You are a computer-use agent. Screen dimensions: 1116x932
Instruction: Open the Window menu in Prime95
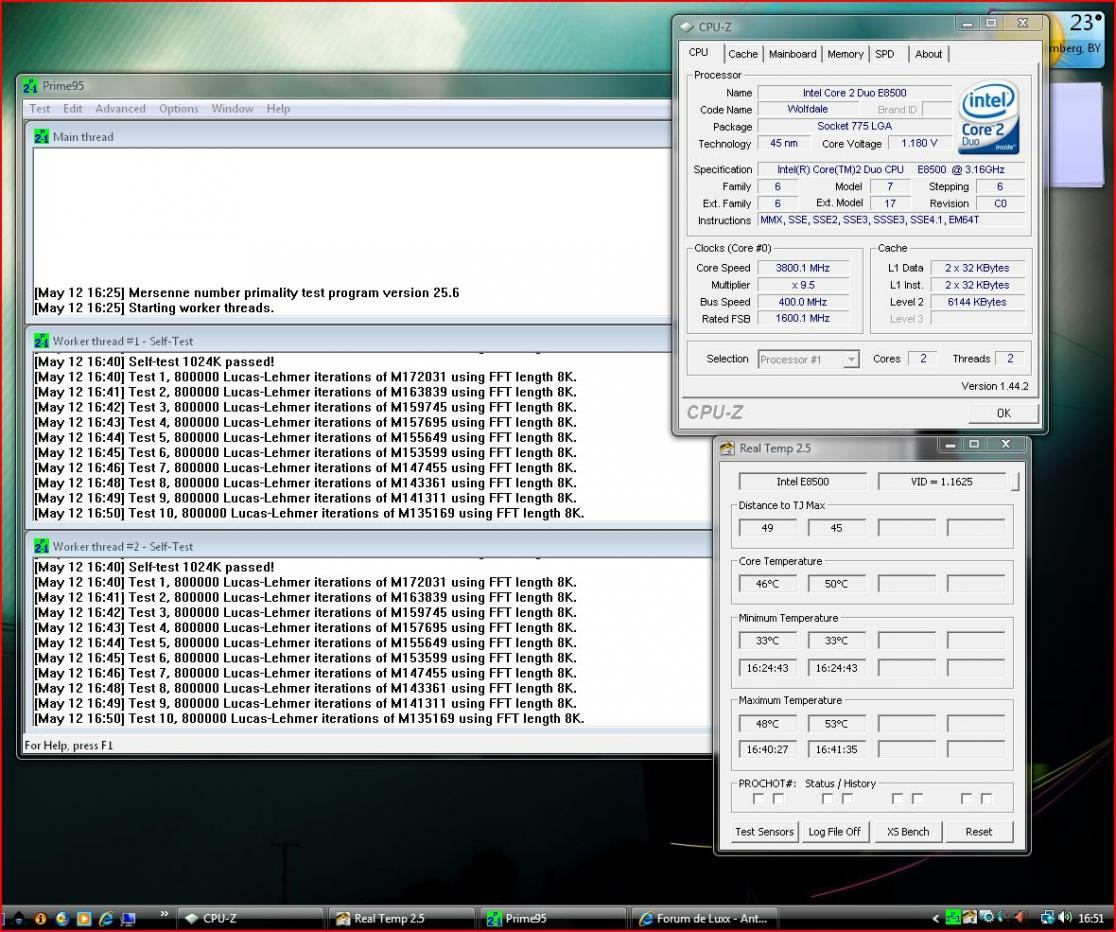232,109
